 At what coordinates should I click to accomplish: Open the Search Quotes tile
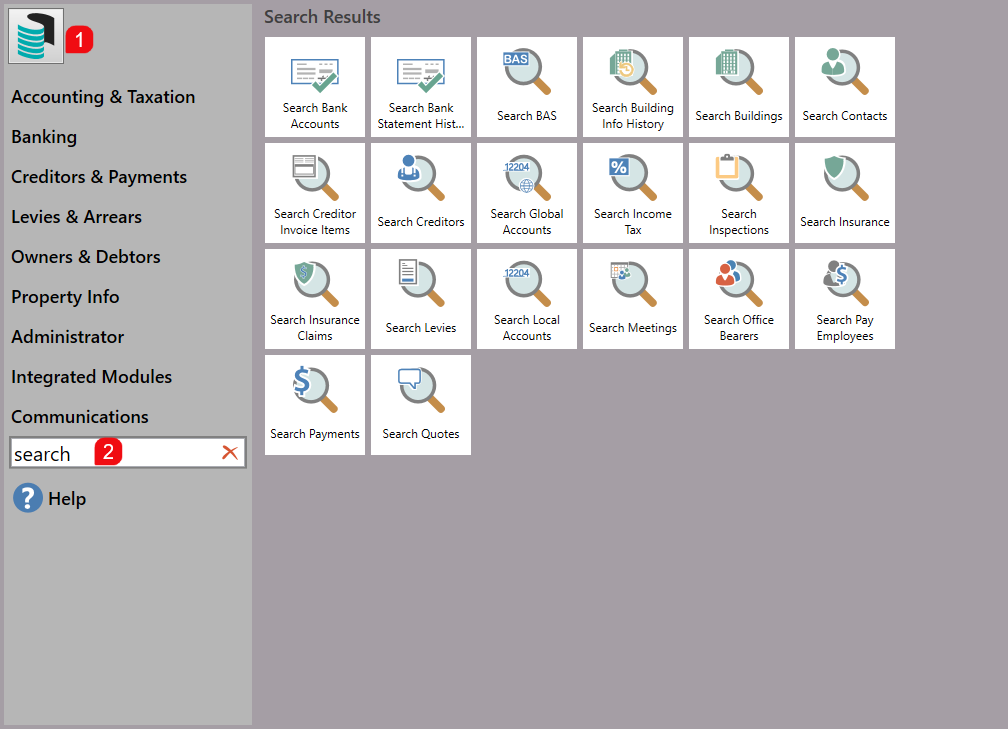(x=421, y=405)
